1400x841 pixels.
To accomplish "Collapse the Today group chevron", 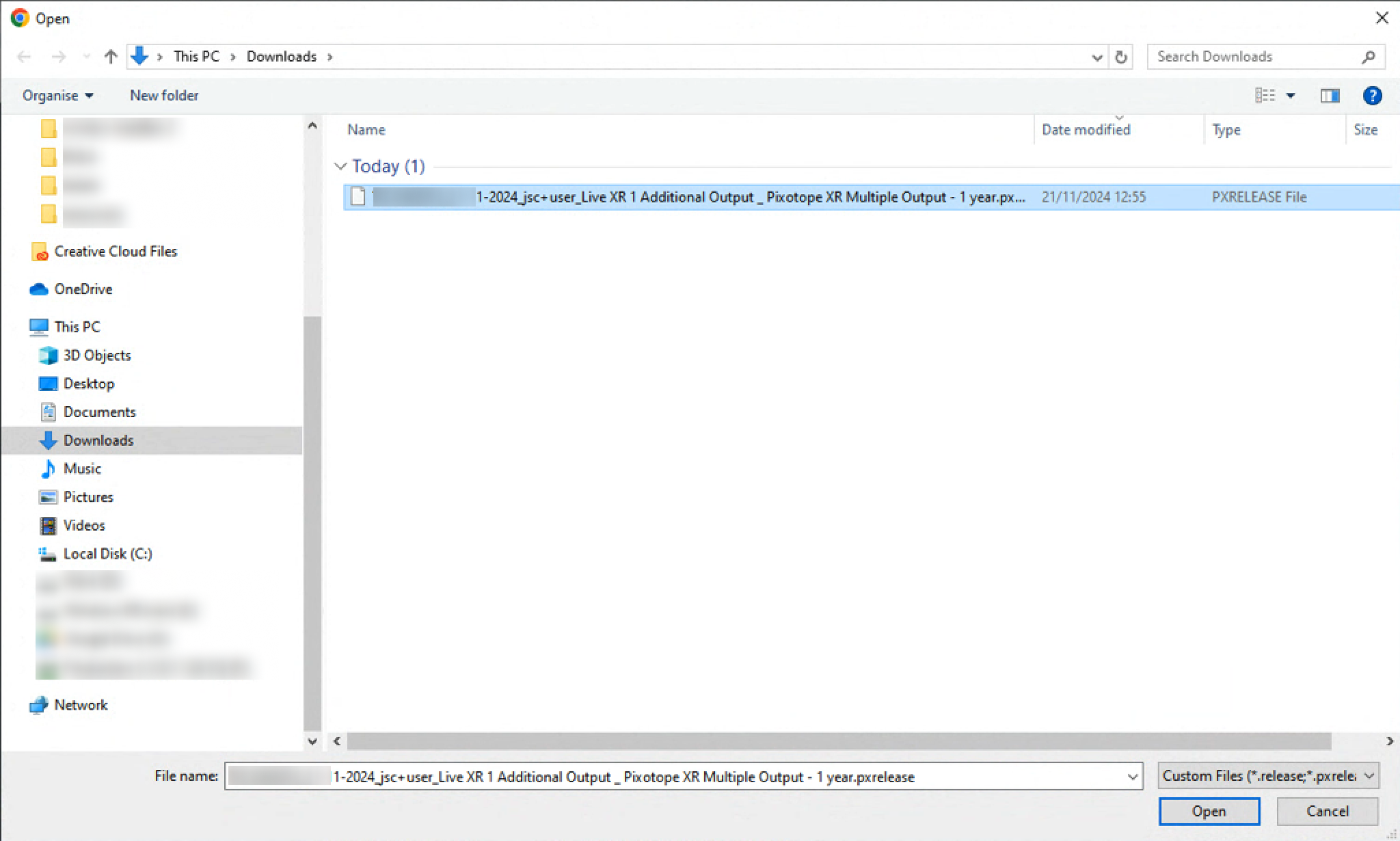I will 340,166.
